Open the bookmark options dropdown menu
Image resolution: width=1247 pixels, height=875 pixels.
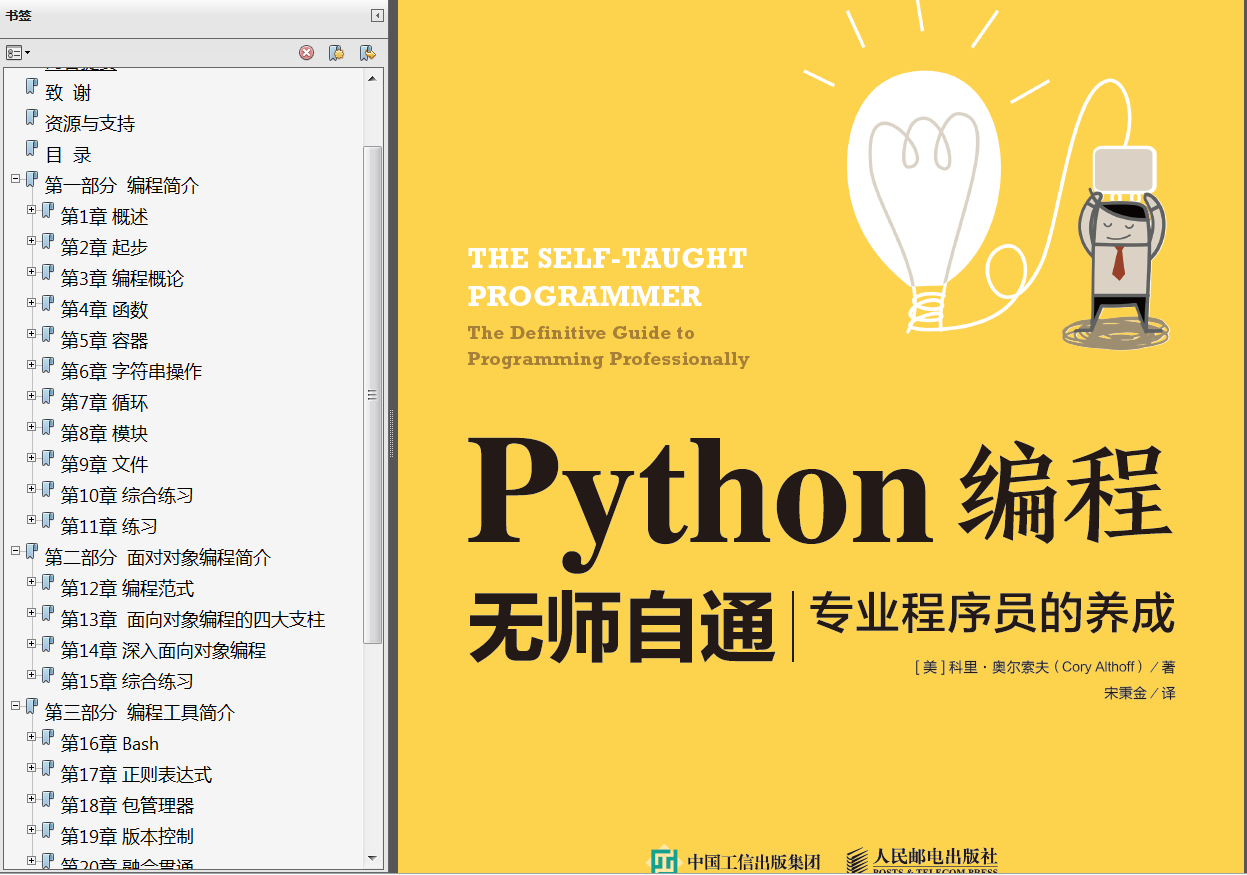(16, 52)
